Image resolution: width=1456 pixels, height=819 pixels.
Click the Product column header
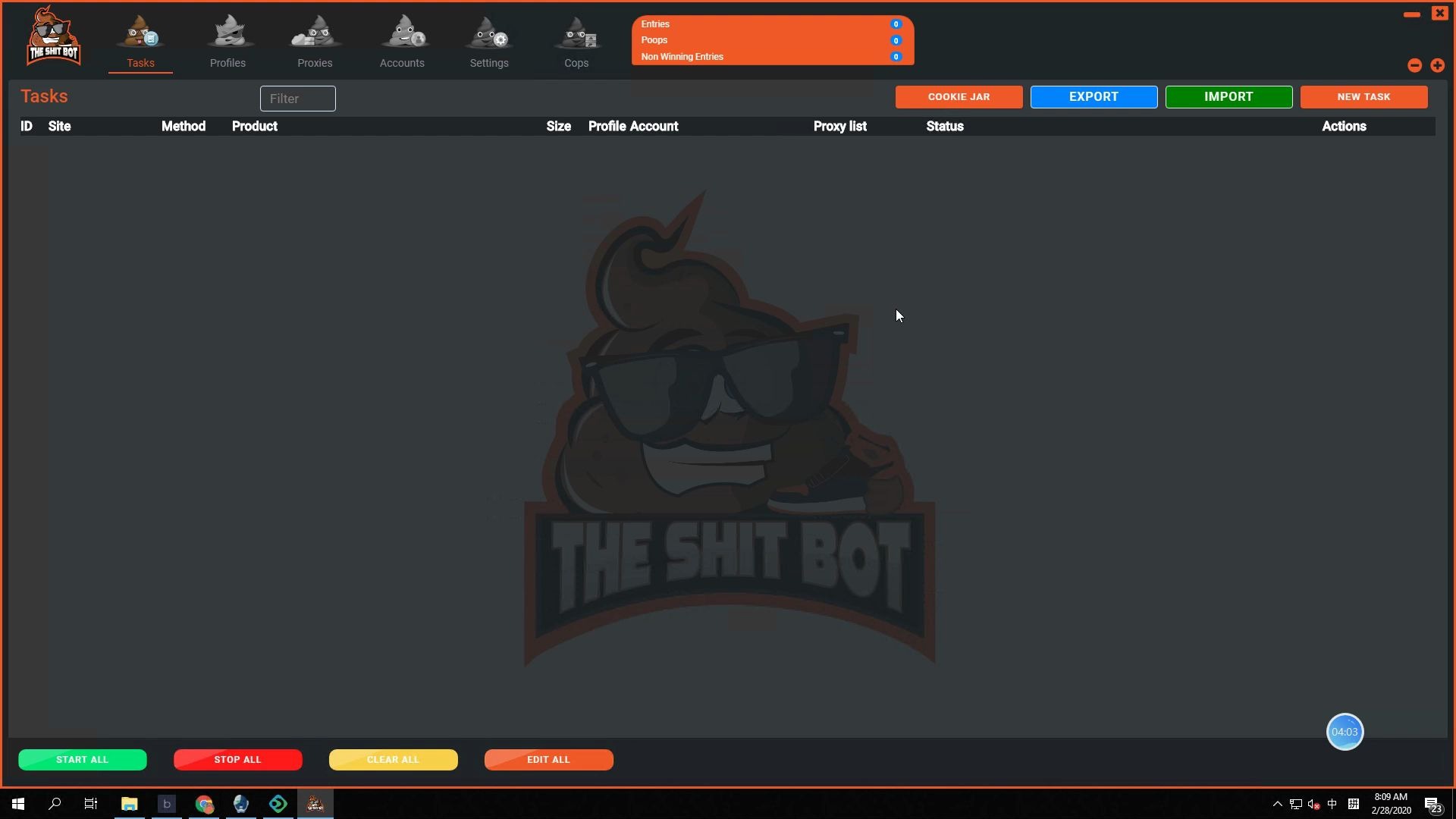point(255,127)
